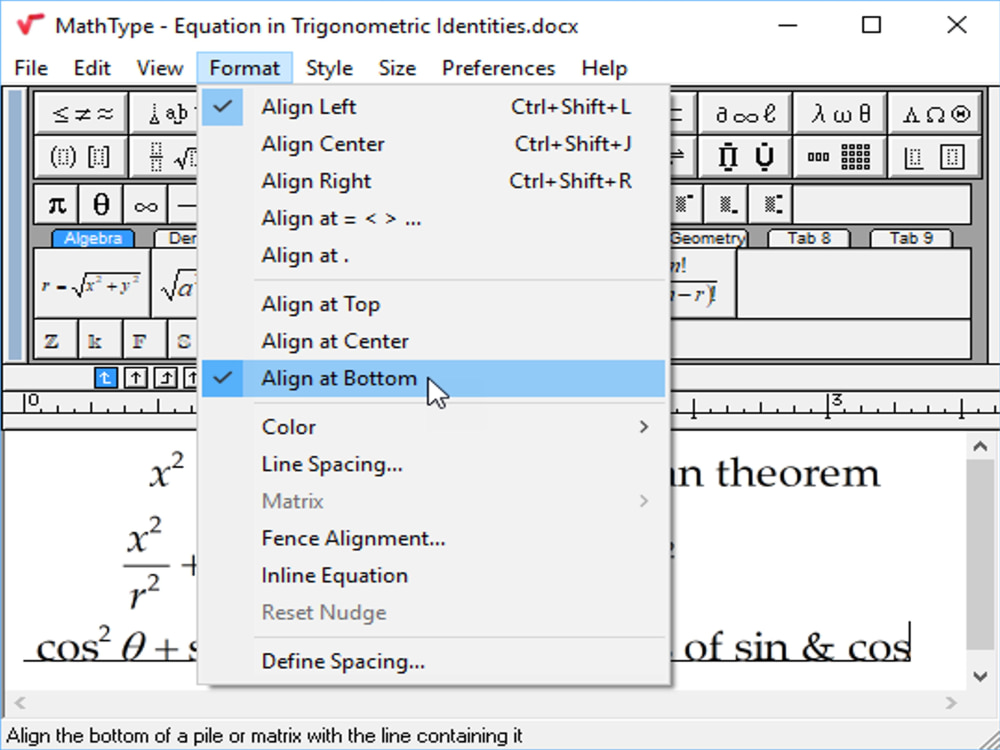Select the highlighted left-aligned tab stop button
The width and height of the screenshot is (1000, 750).
[105, 378]
